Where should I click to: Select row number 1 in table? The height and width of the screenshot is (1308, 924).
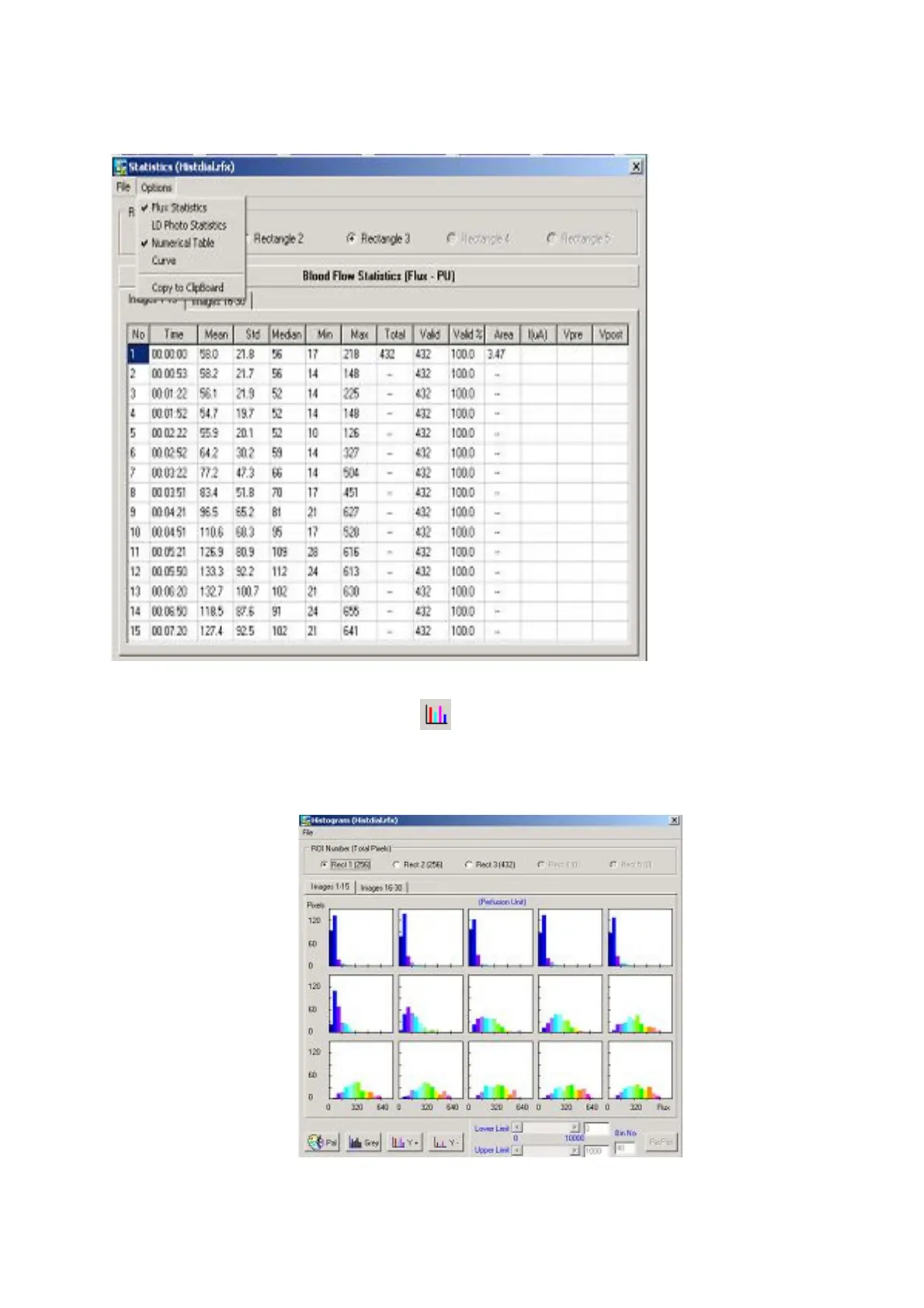coord(137,354)
